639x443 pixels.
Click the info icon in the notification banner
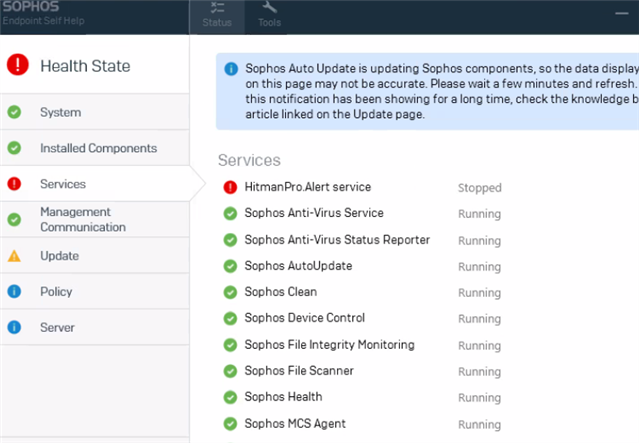click(231, 69)
